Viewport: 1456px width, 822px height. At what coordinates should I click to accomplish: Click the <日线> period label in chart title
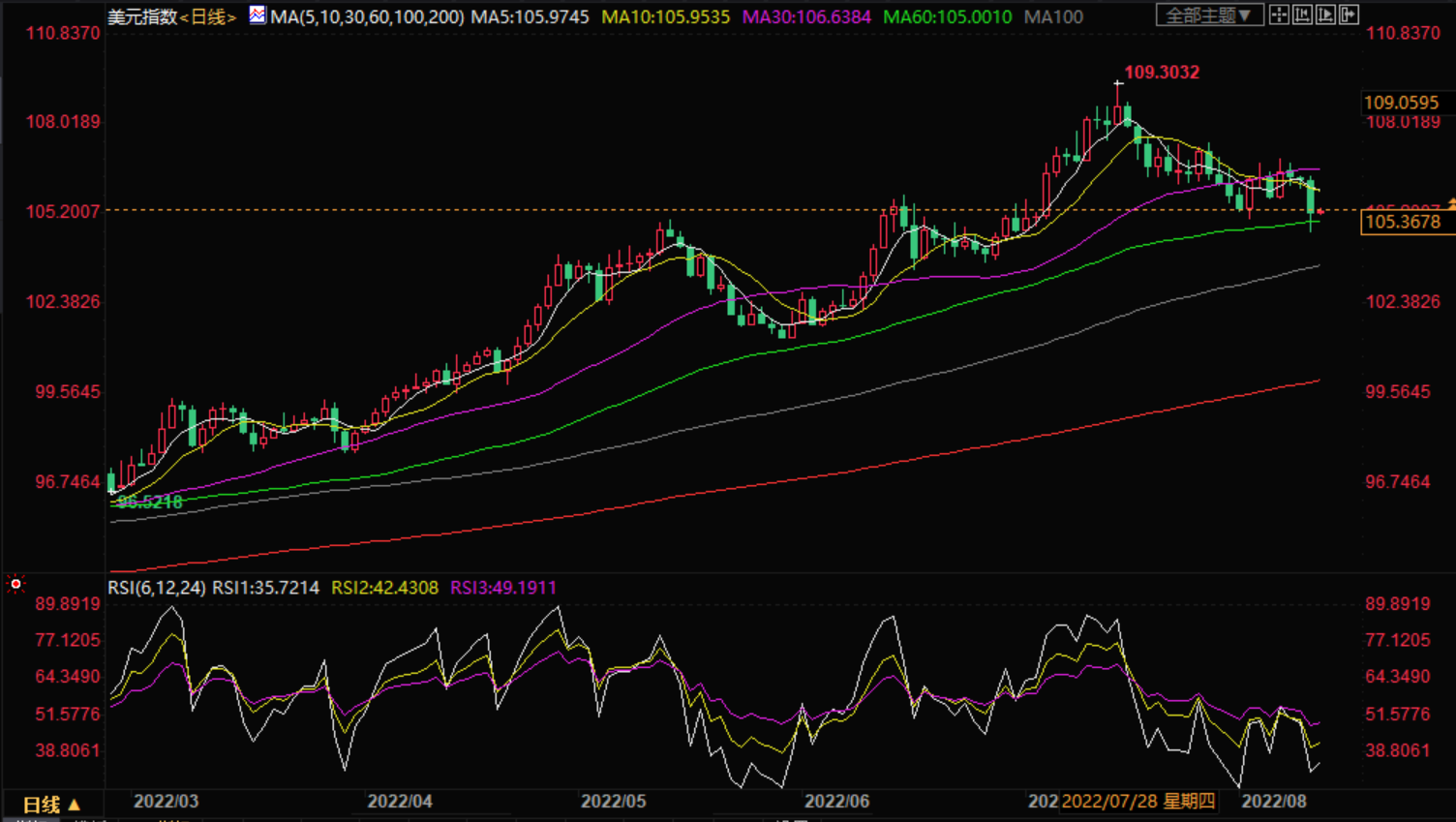point(207,16)
